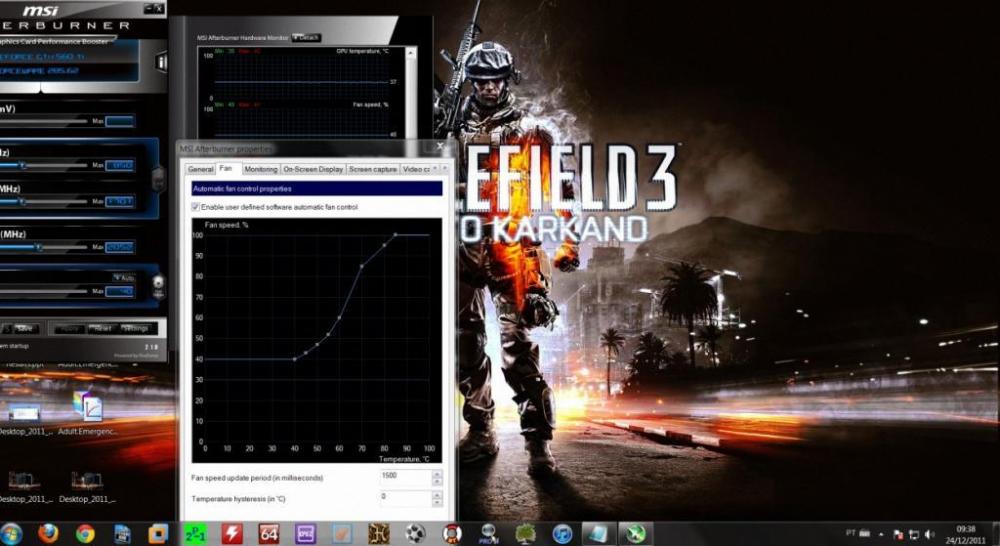
Task: Open the green tree taskbar icon
Action: 526,533
